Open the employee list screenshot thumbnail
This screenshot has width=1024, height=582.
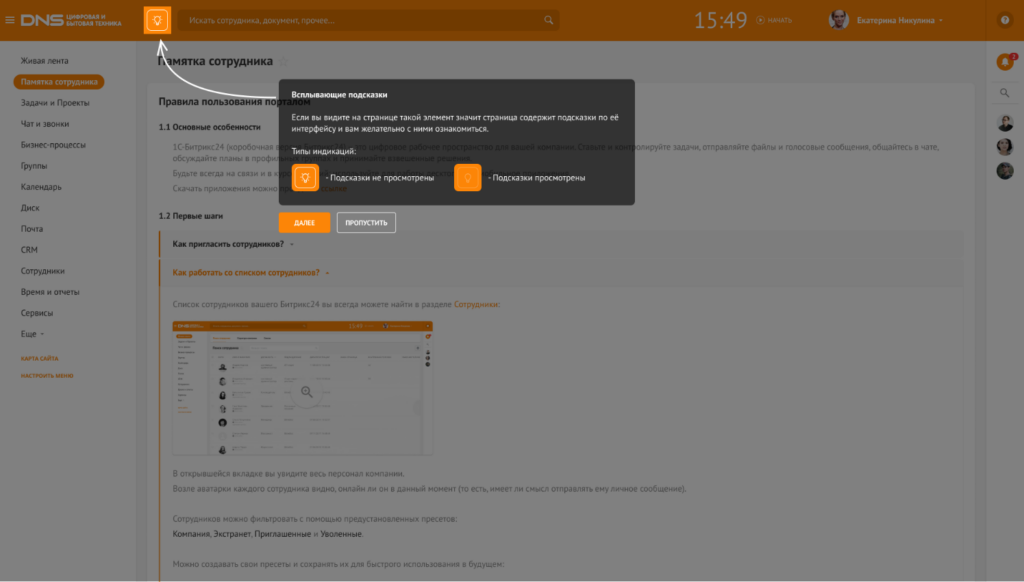(302, 388)
